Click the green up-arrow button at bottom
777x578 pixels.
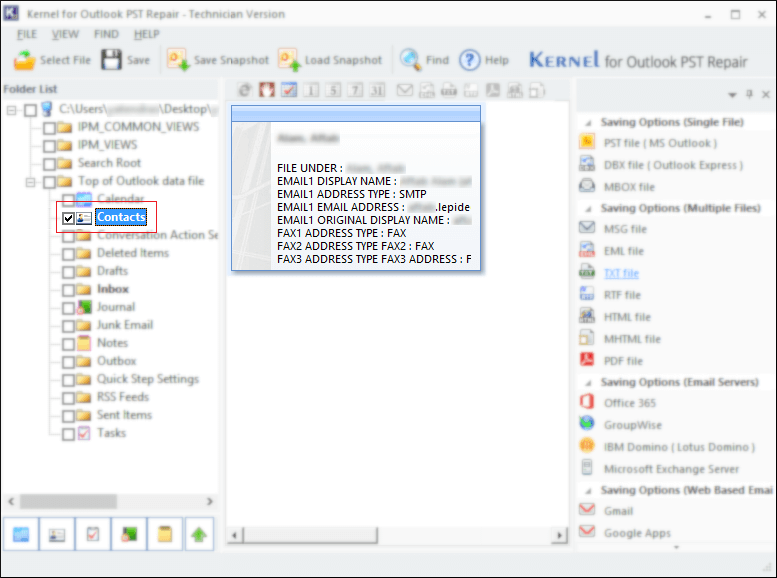[x=199, y=534]
